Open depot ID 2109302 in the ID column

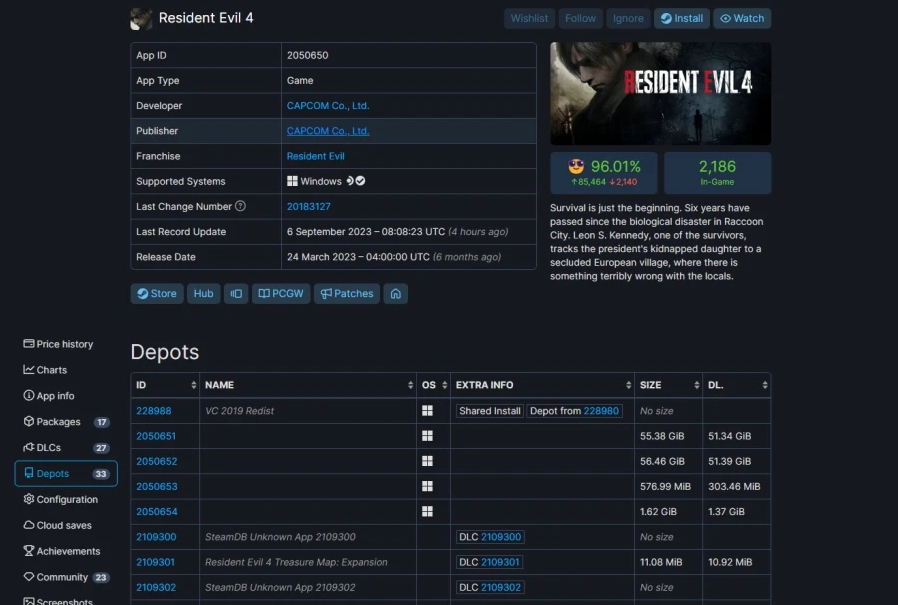coord(156,587)
